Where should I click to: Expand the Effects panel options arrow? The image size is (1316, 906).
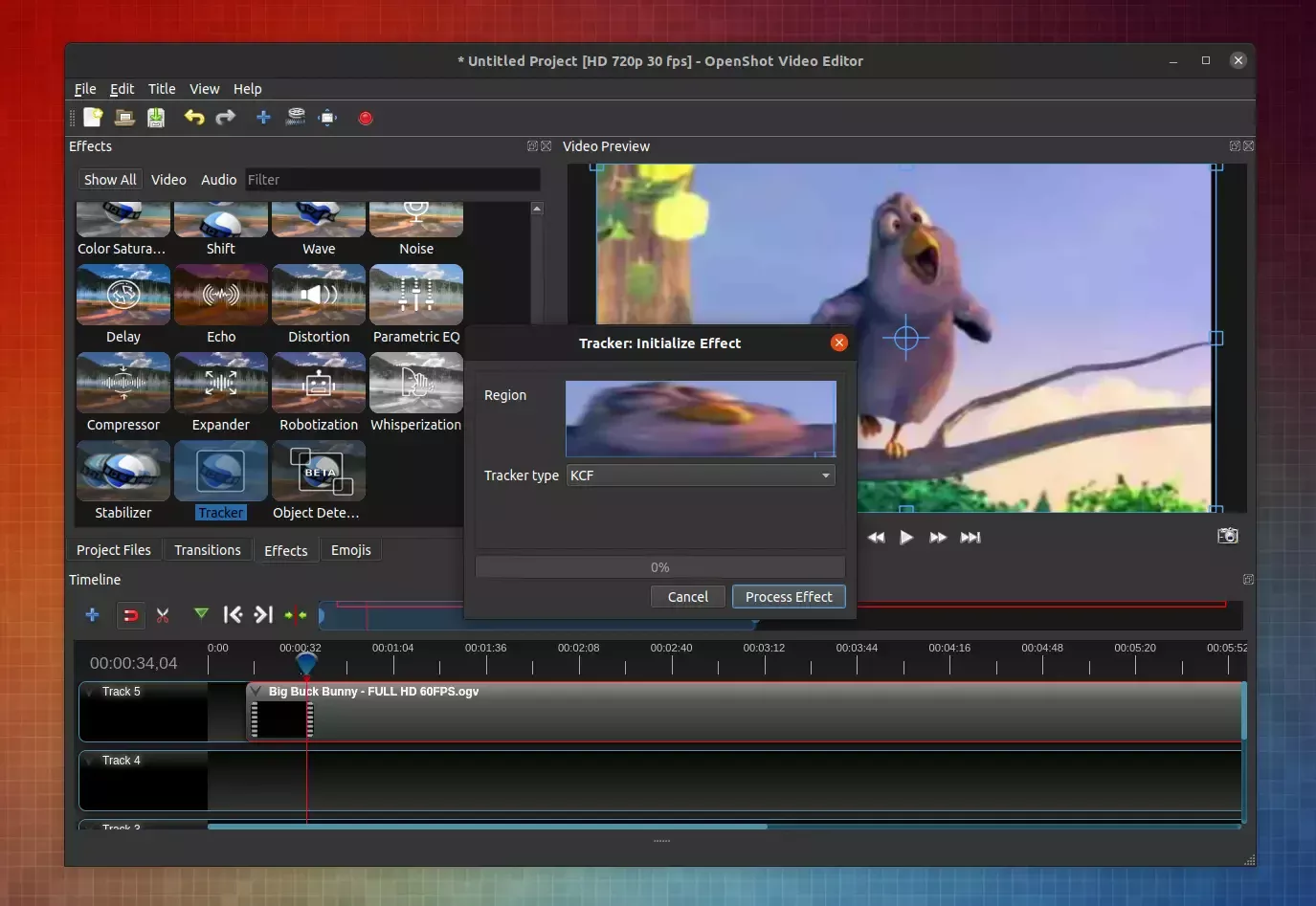[532, 145]
